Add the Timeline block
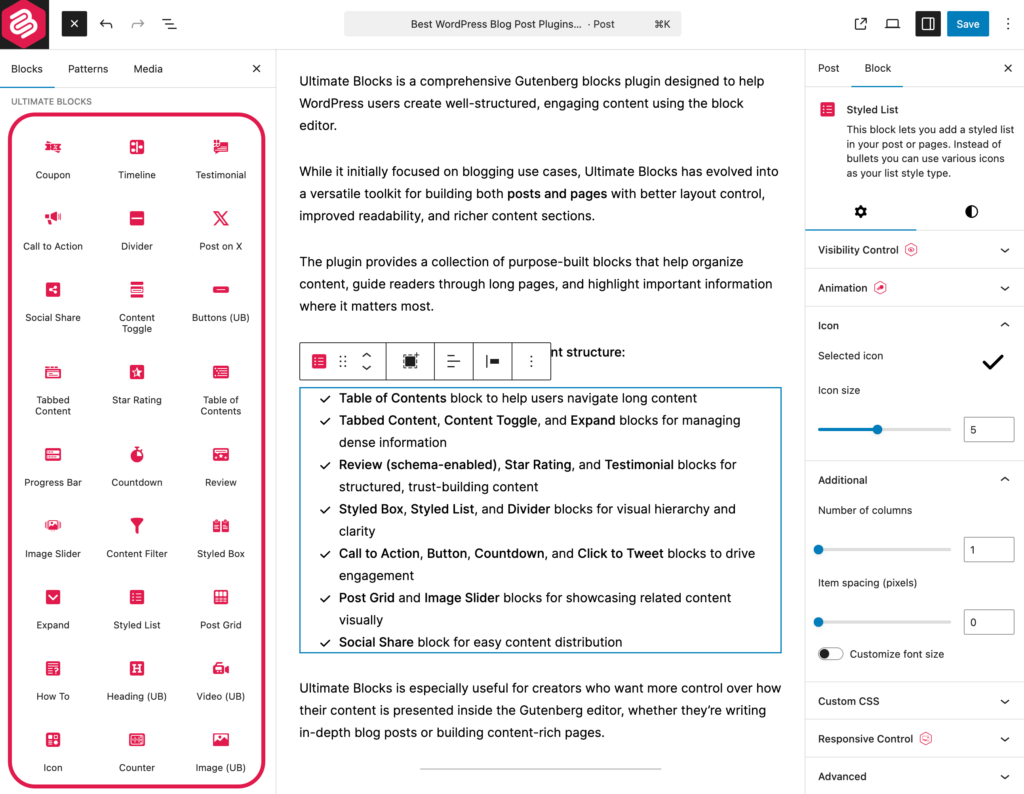This screenshot has width=1024, height=794. click(x=137, y=157)
